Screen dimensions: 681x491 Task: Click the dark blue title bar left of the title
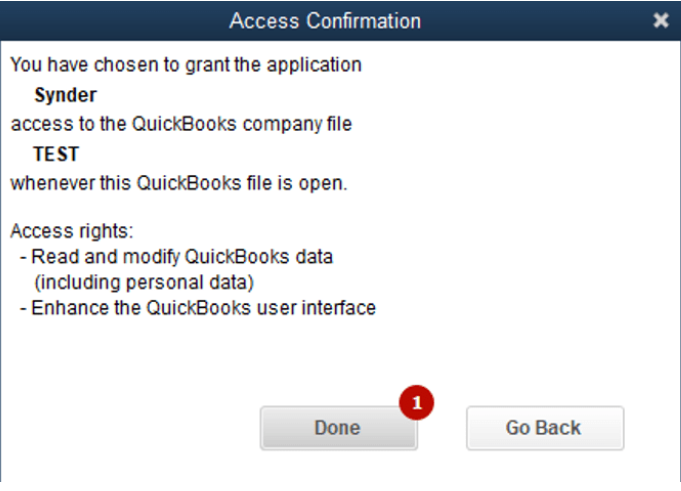(x=113, y=21)
